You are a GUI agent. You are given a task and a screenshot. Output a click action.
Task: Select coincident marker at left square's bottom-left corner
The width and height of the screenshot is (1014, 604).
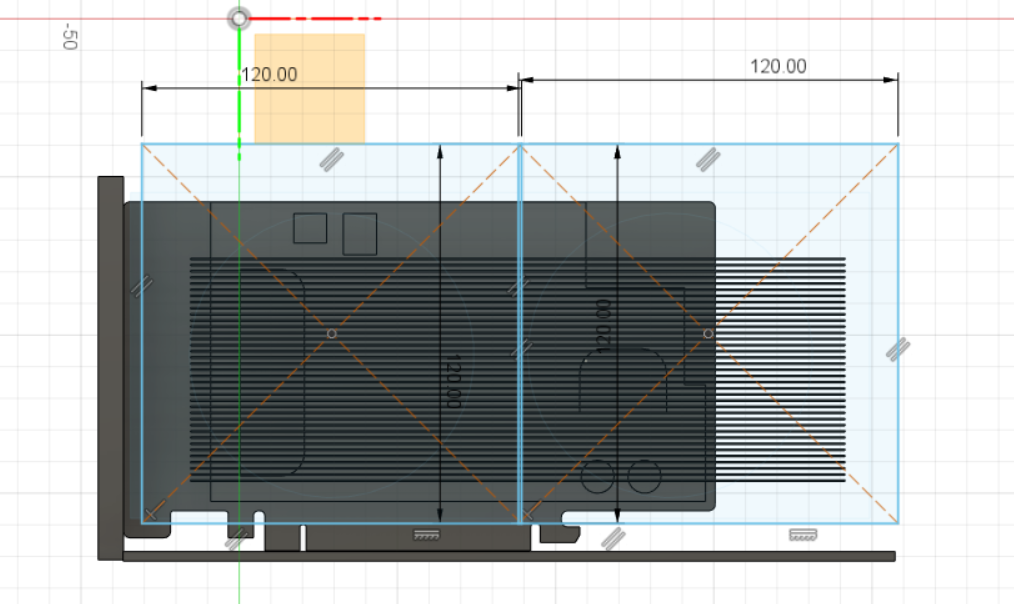click(150, 515)
